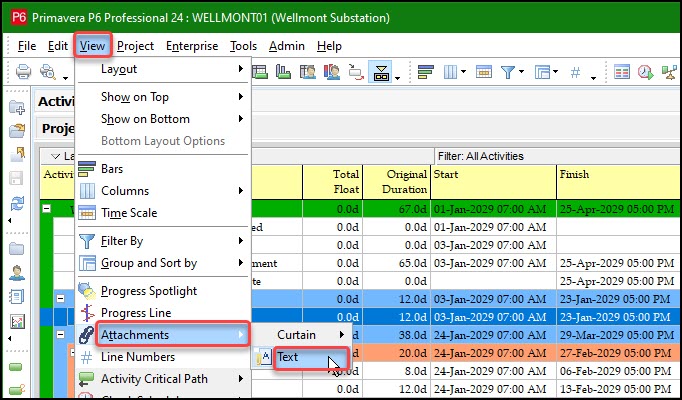Open the Curtain submenu
The image size is (682, 400).
tap(302, 335)
